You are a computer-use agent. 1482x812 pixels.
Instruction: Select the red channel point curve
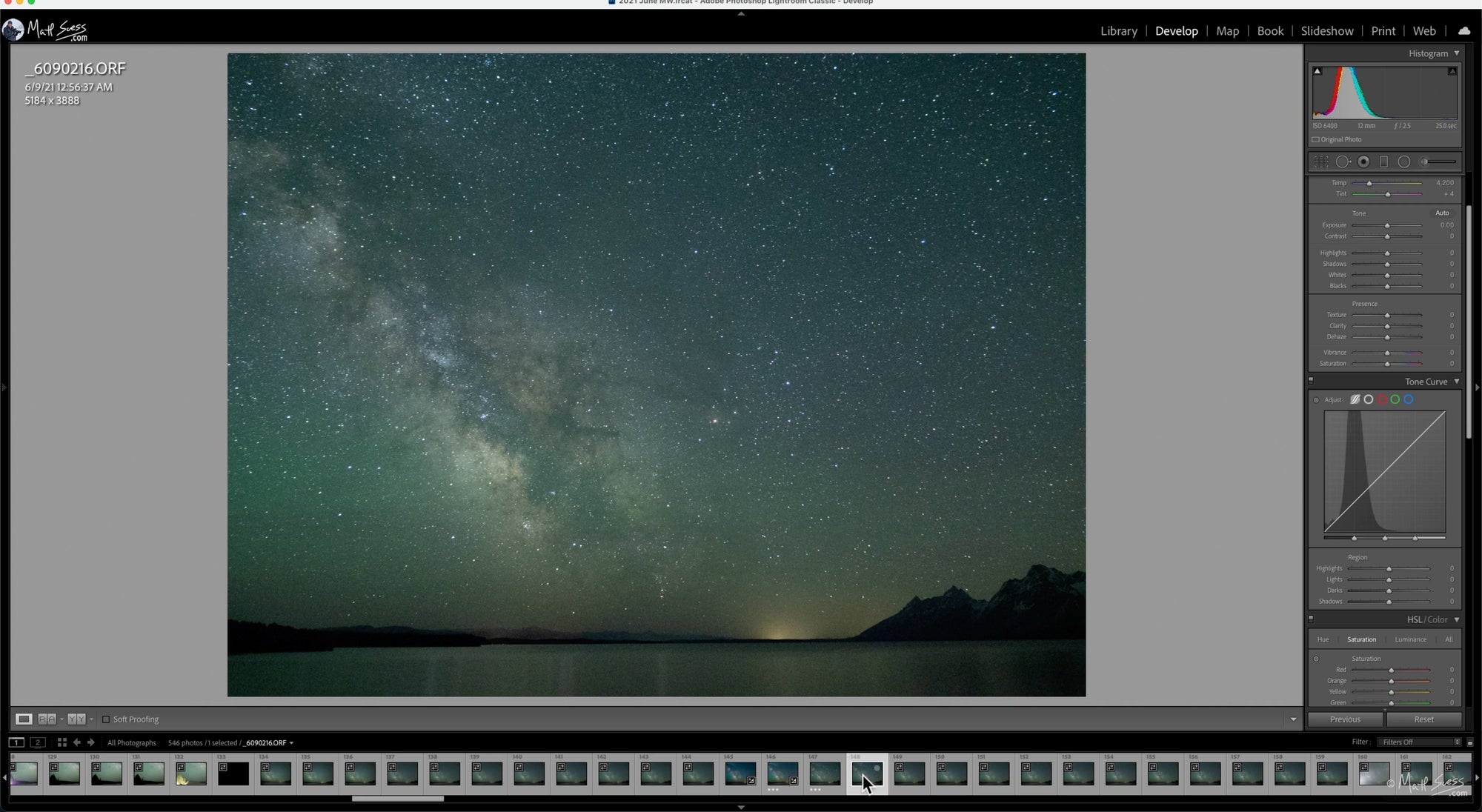click(1382, 399)
